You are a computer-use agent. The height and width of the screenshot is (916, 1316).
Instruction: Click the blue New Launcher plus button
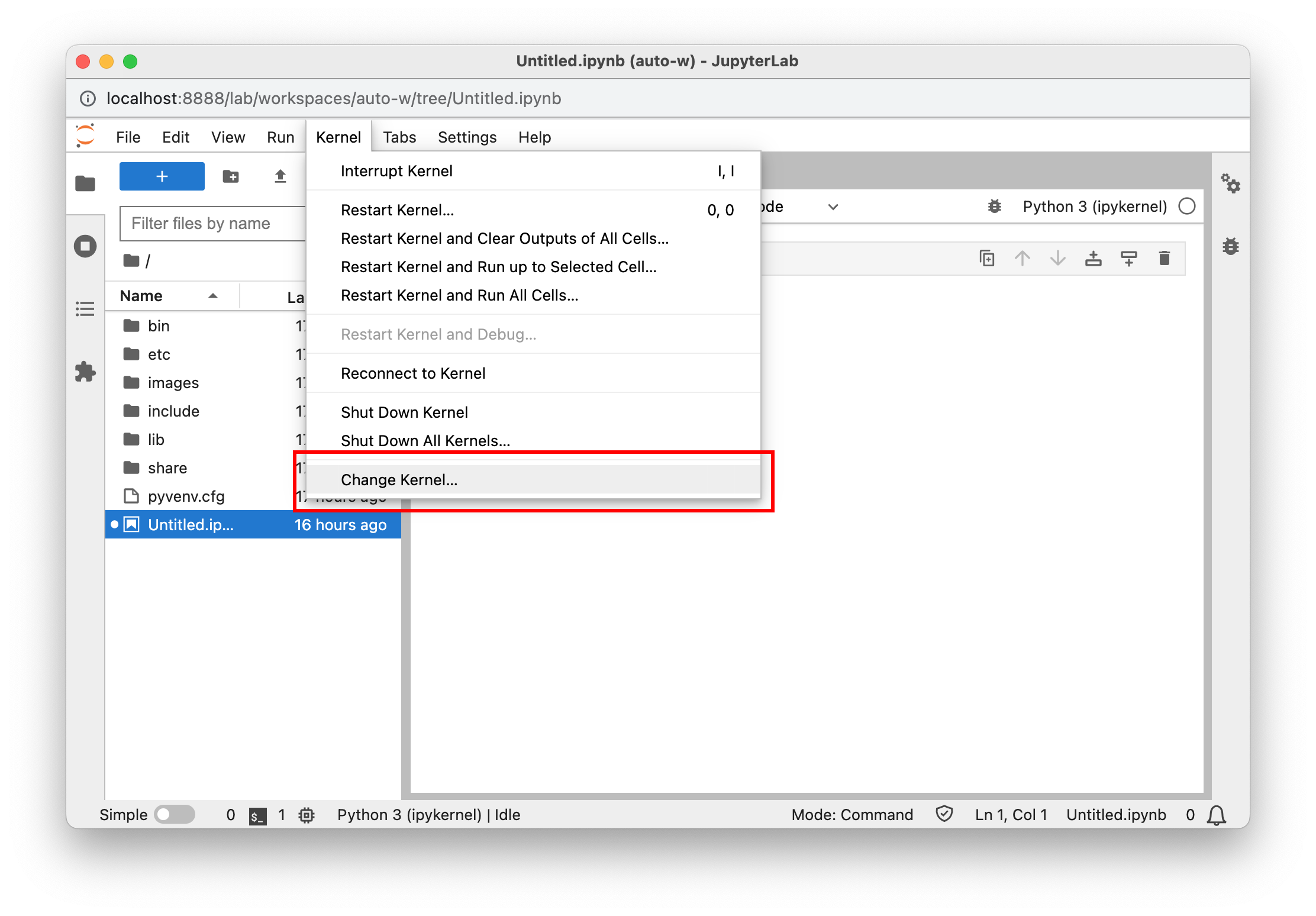point(162,176)
